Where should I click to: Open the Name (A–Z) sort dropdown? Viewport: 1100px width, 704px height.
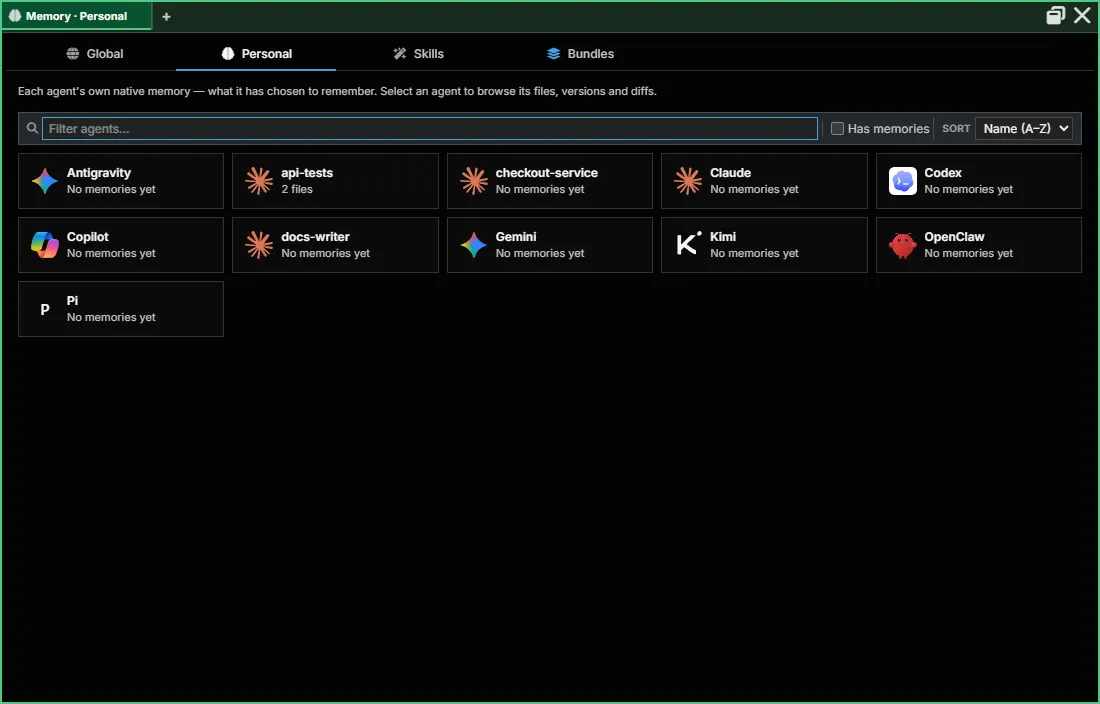[1024, 128]
